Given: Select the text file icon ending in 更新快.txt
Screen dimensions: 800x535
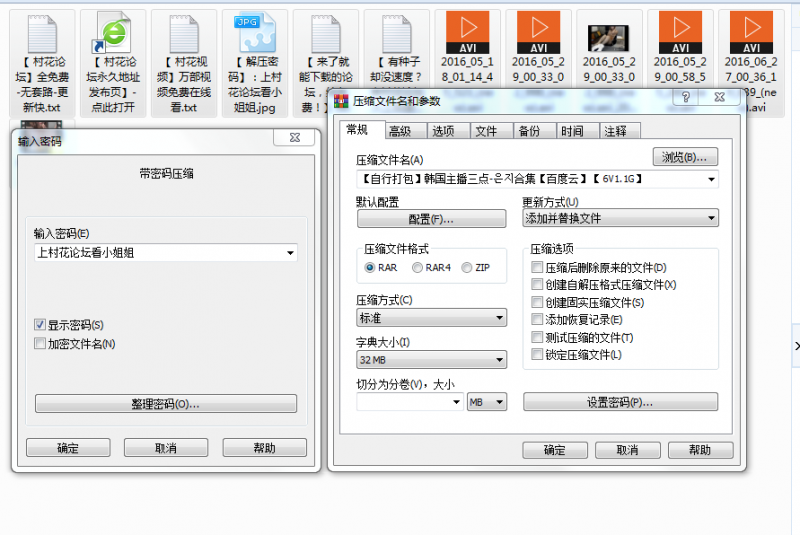Looking at the screenshot, I should click(x=41, y=40).
